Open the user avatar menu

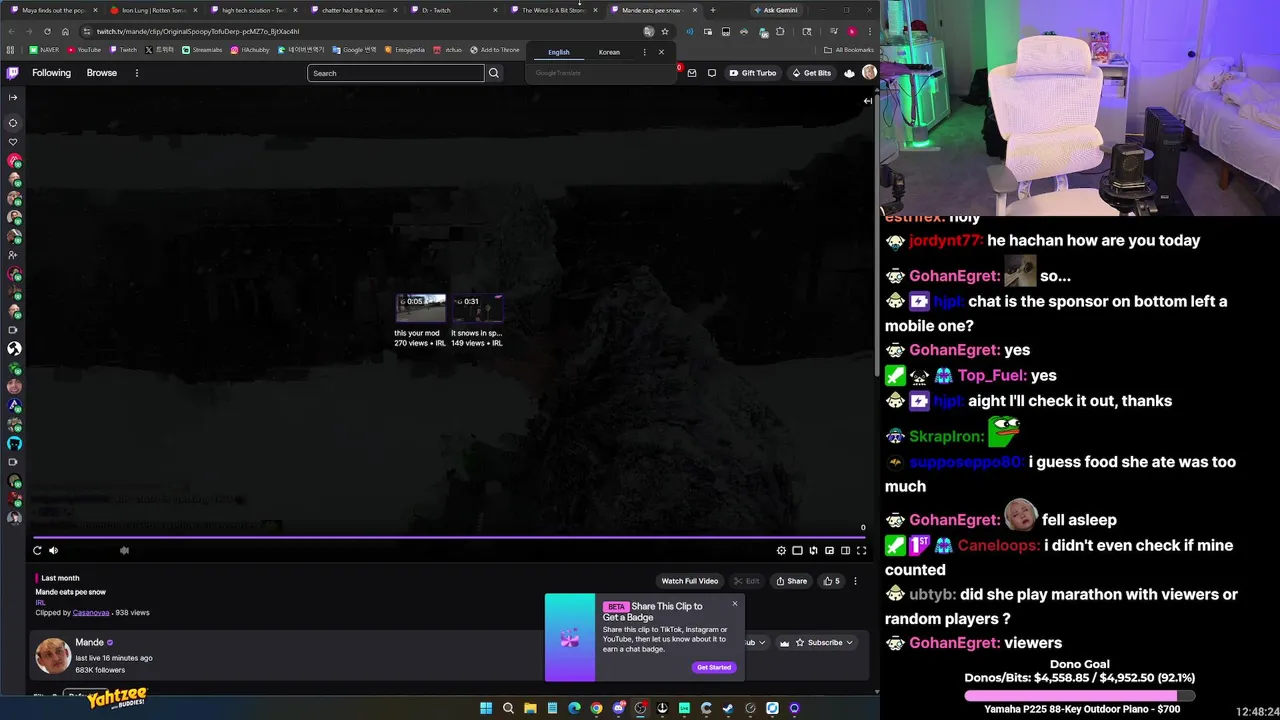pos(869,72)
